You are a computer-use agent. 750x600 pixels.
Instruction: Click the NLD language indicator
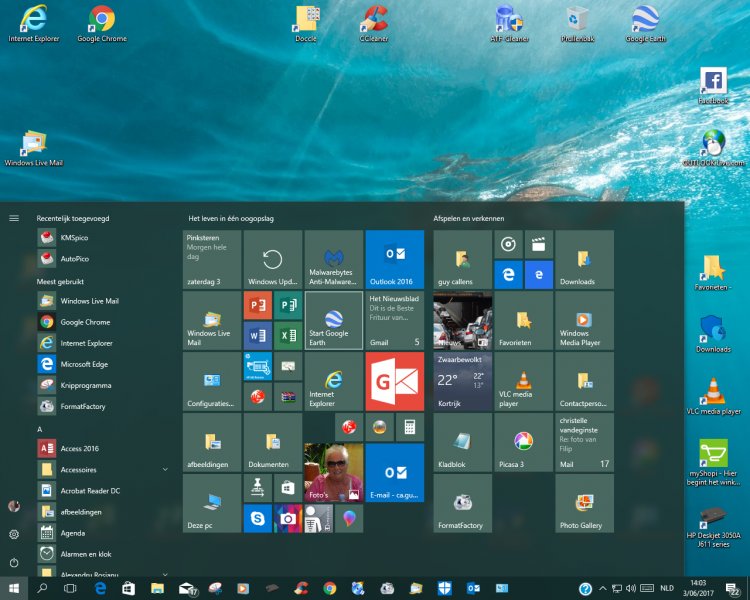[667, 589]
